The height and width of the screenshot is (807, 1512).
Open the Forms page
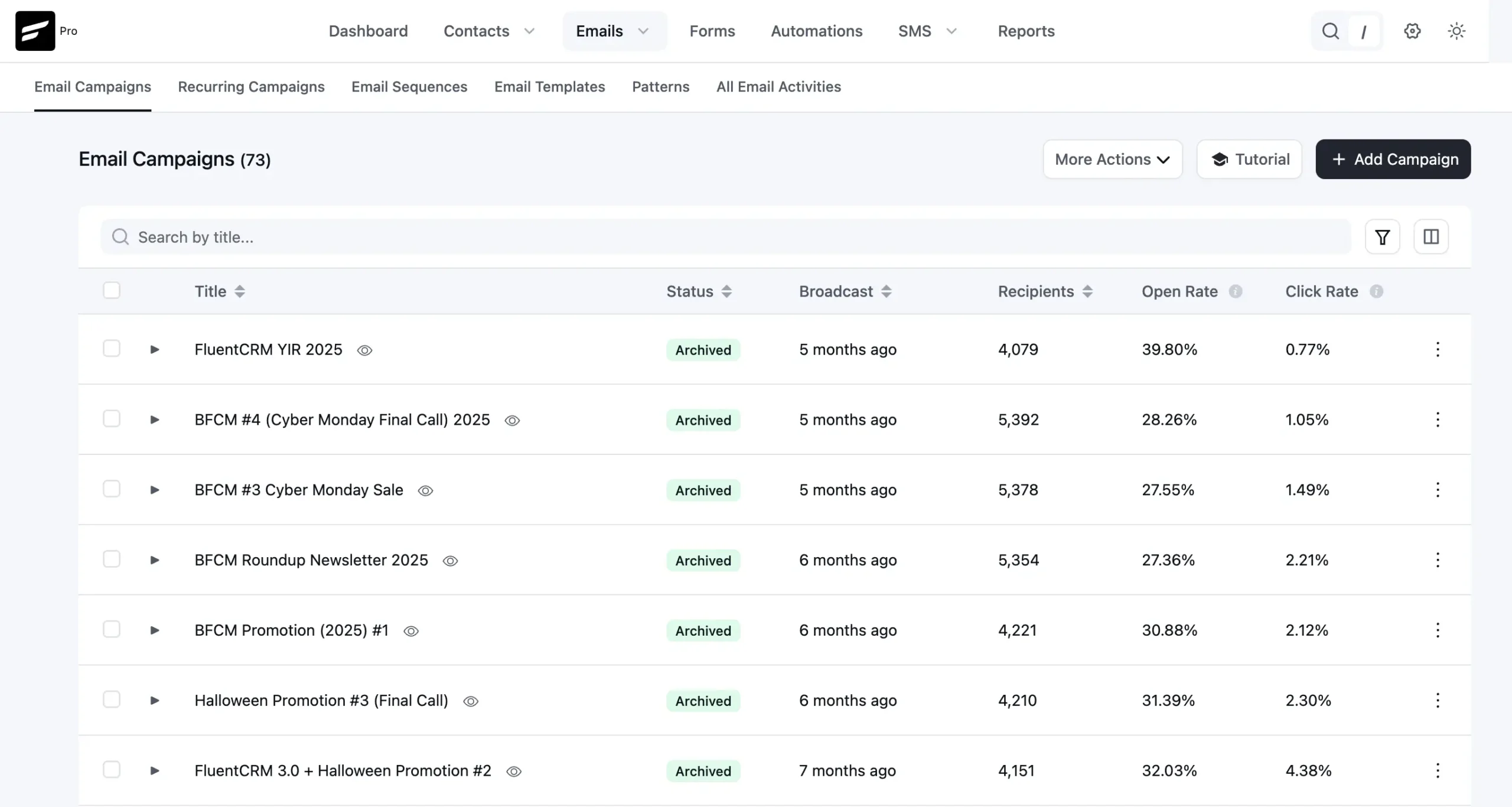pyautogui.click(x=712, y=31)
